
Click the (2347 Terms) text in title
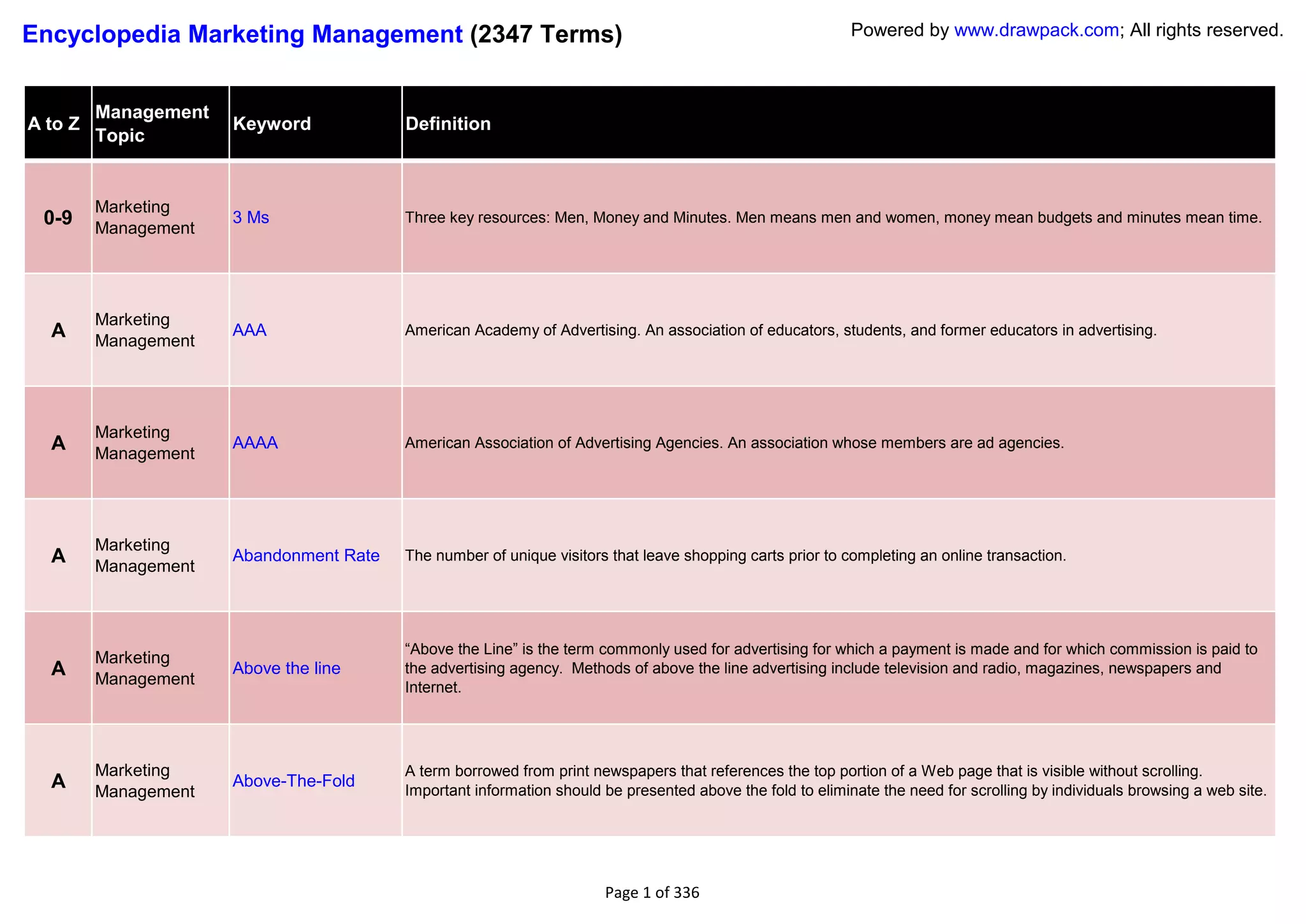[546, 34]
